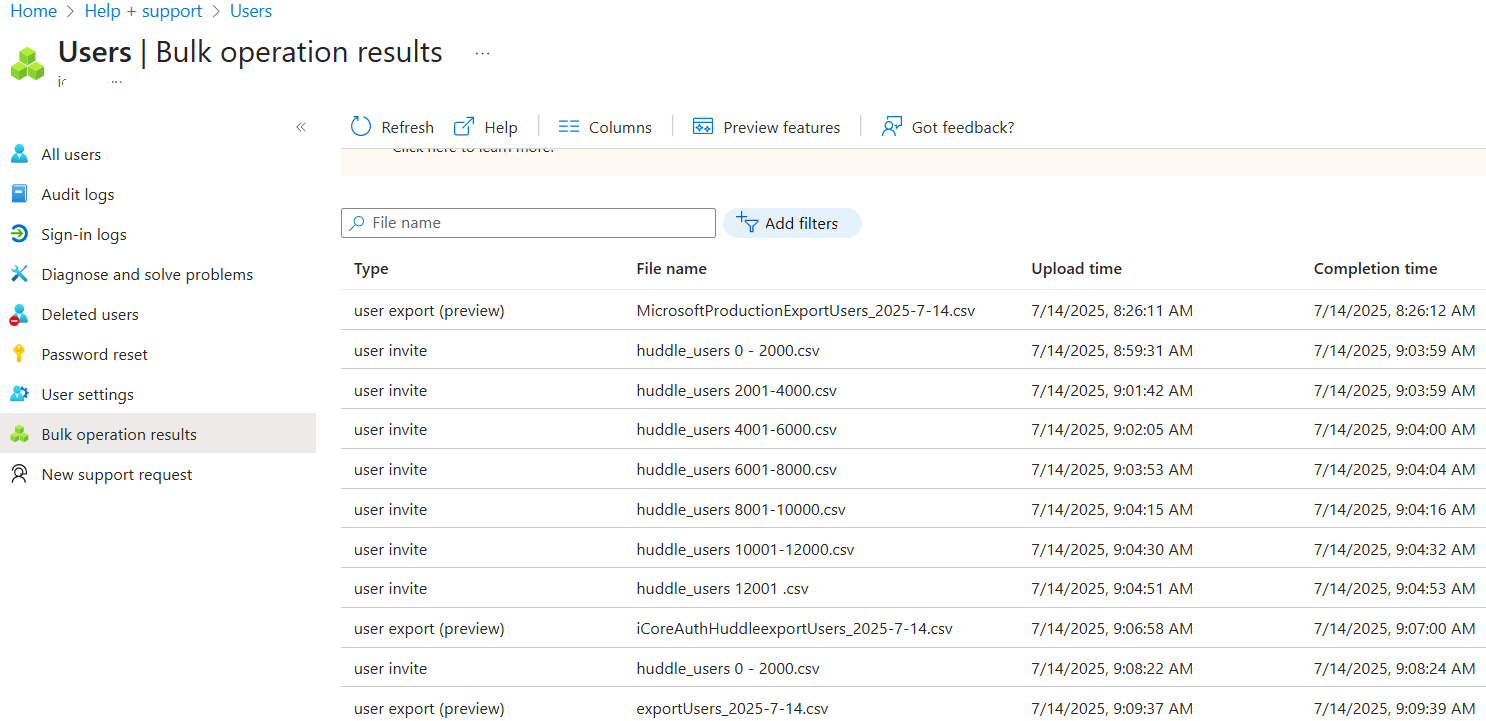Click the Refresh icon in toolbar
The width and height of the screenshot is (1486, 721).
pyautogui.click(x=361, y=127)
